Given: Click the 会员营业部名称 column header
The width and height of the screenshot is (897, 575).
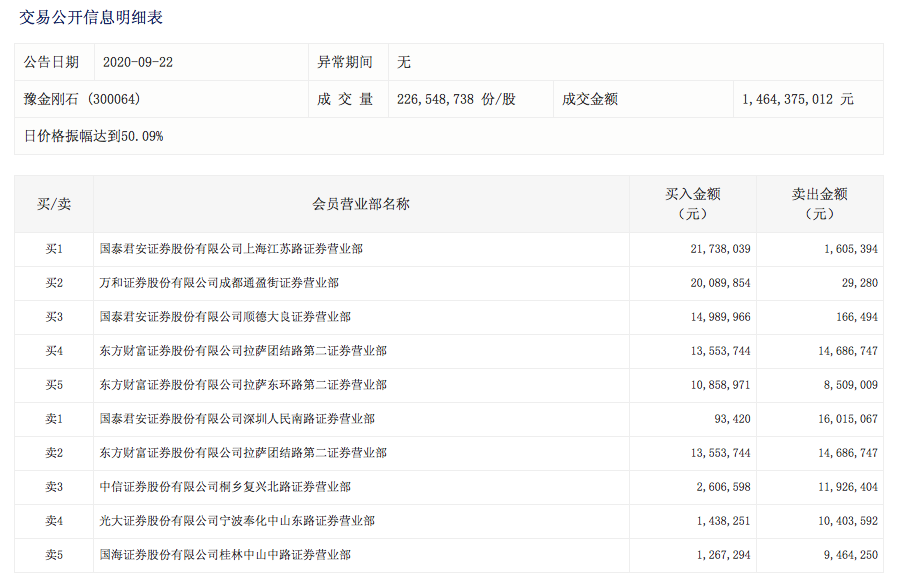Looking at the screenshot, I should [x=361, y=204].
